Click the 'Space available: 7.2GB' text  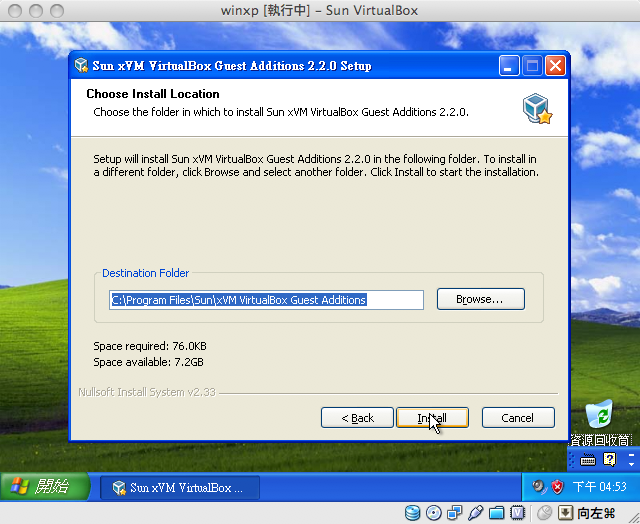(x=148, y=362)
